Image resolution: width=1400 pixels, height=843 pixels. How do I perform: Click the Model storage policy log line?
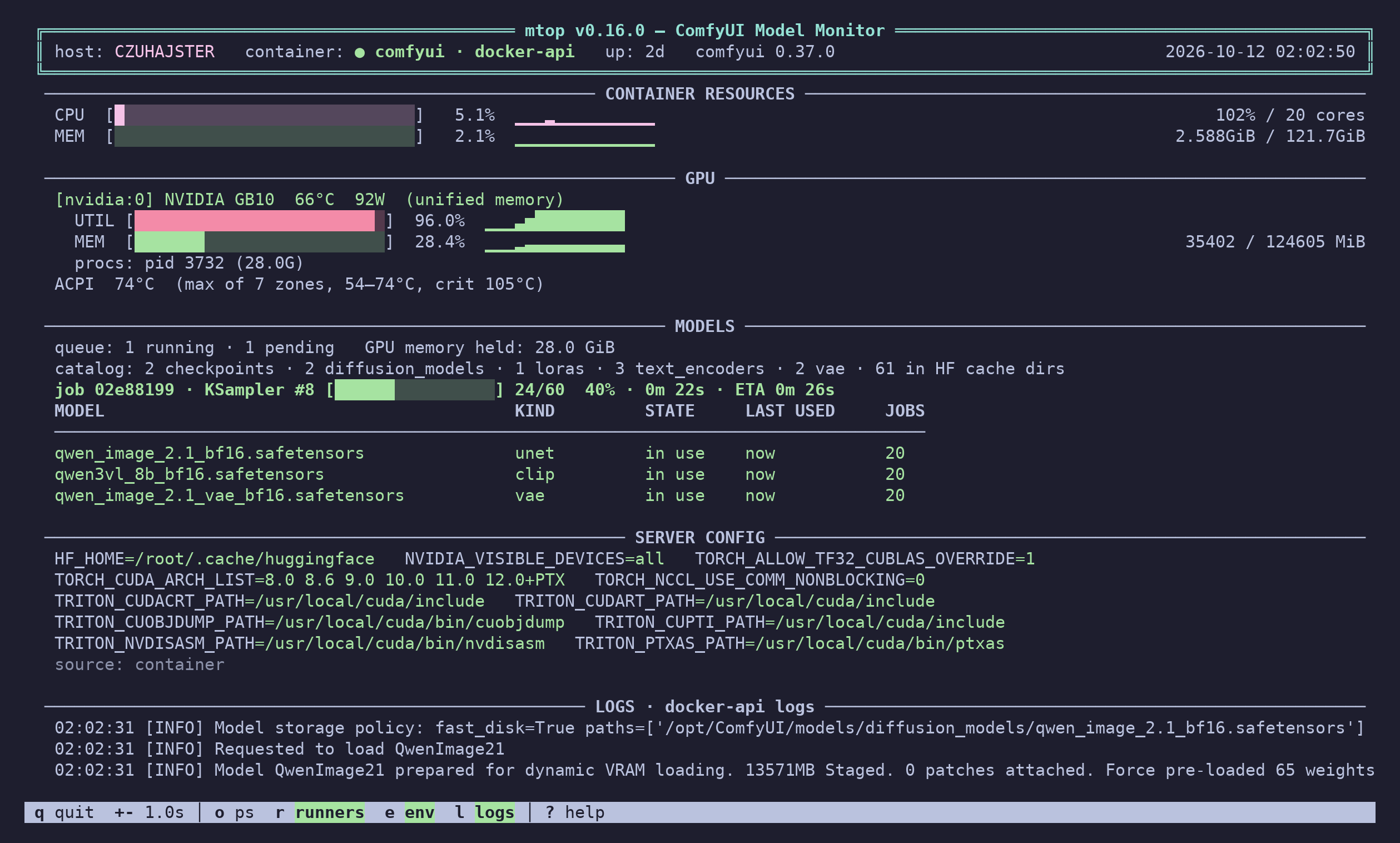click(709, 728)
